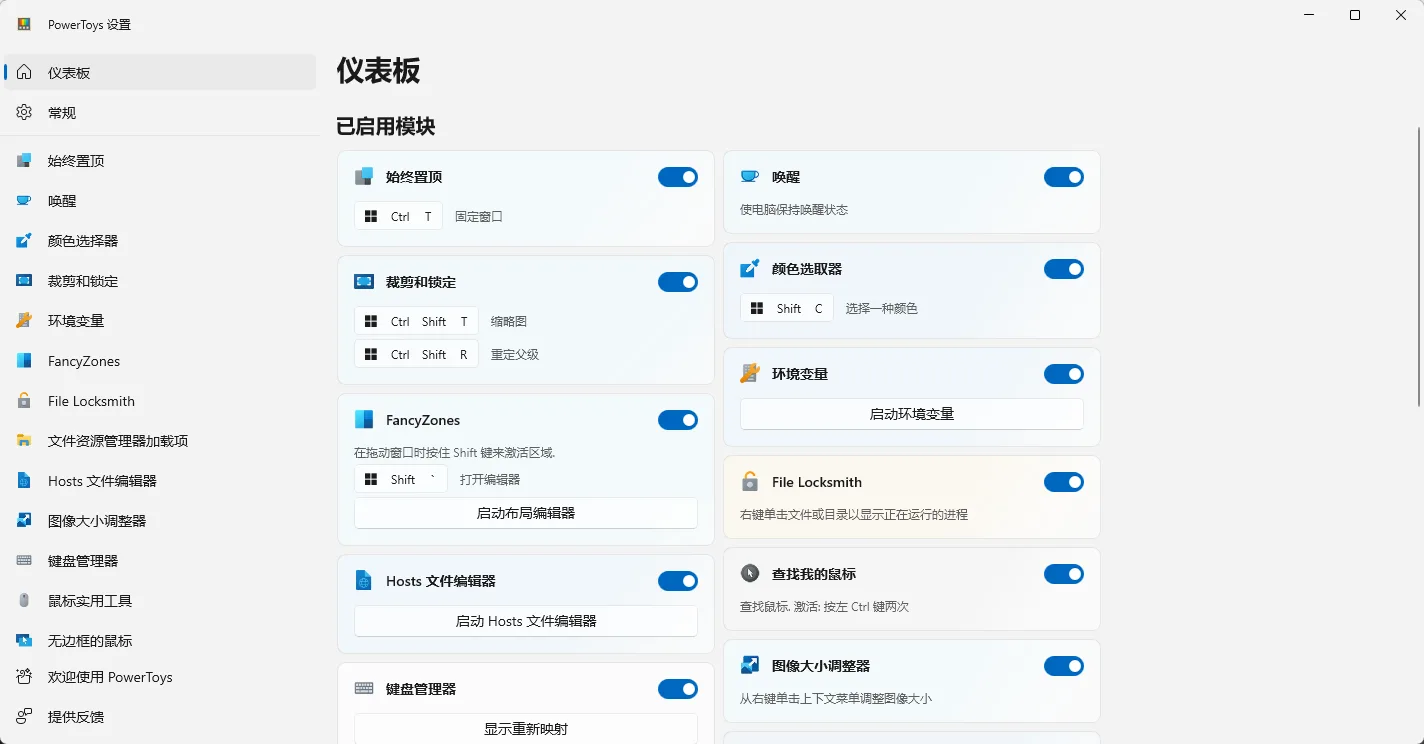1424x744 pixels.
Task: Click the padlock icon beside File Locksmith in sidebar
Action: pyautogui.click(x=24, y=401)
